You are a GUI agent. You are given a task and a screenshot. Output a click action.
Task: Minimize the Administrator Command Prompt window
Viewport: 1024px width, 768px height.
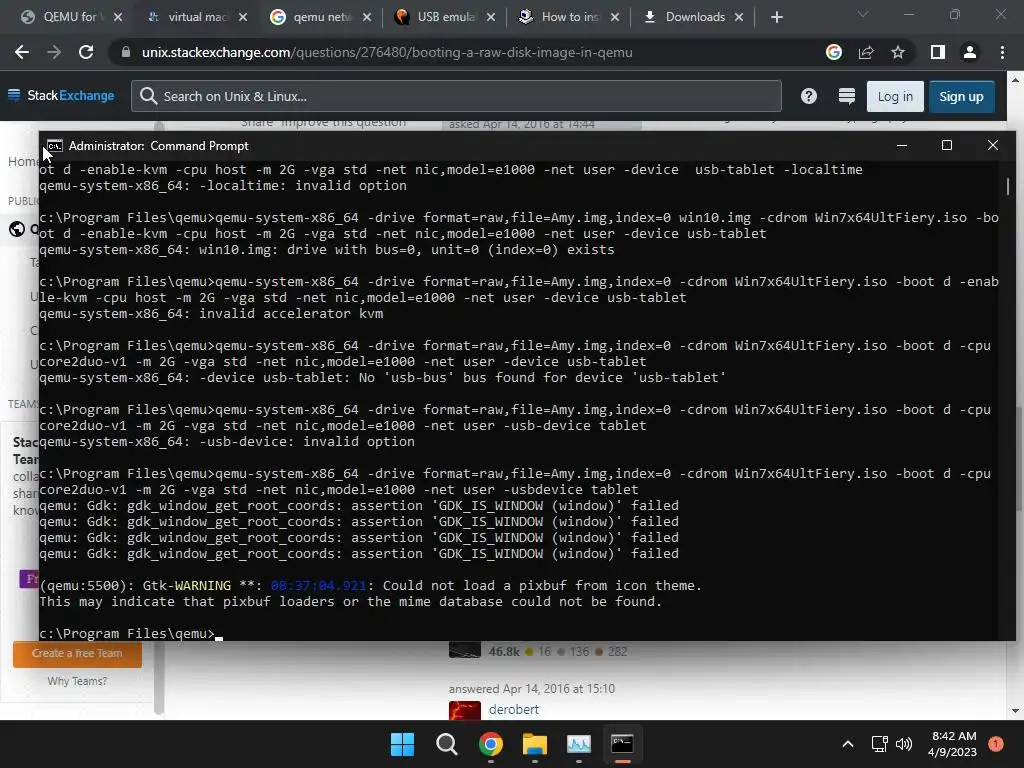(902, 146)
